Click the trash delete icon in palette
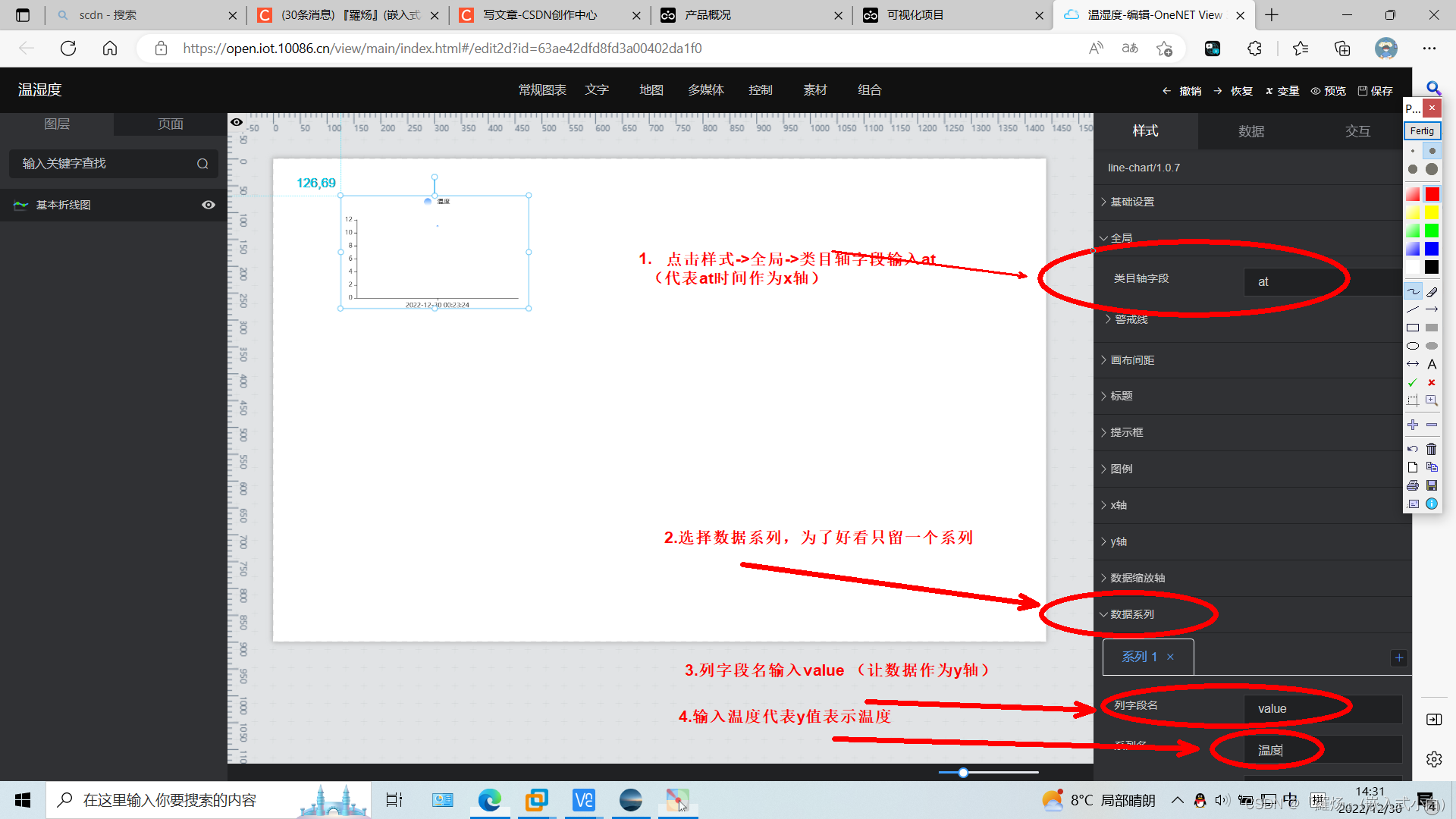1456x819 pixels. tap(1432, 449)
